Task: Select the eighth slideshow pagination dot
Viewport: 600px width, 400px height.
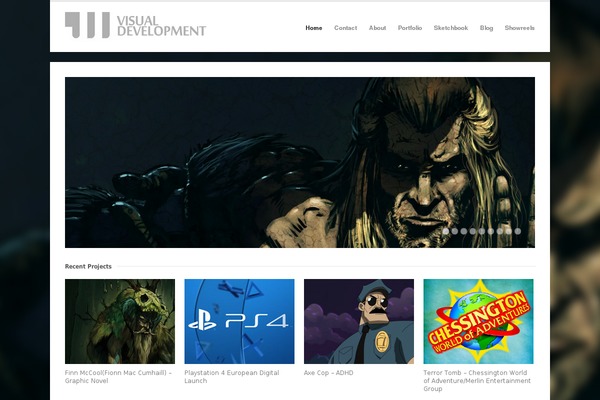Action: [x=509, y=231]
